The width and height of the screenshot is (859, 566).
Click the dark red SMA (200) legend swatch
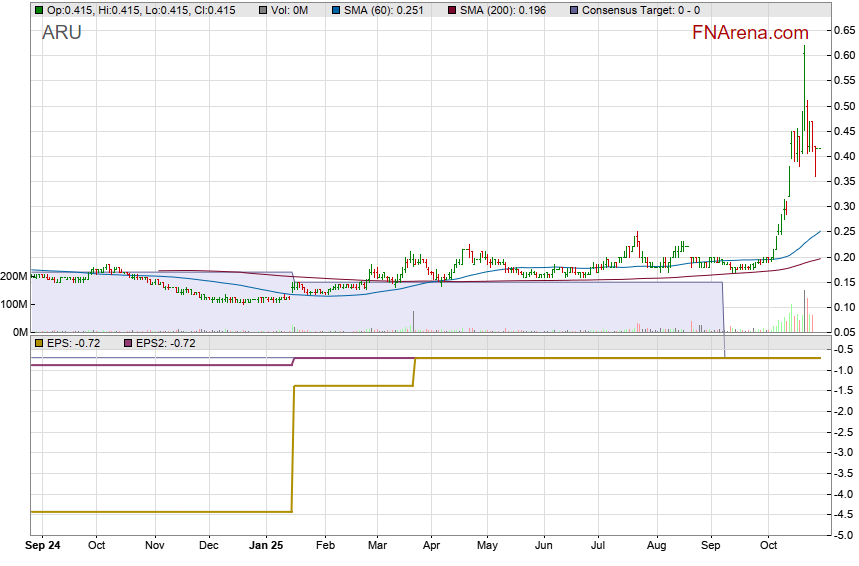pos(452,10)
